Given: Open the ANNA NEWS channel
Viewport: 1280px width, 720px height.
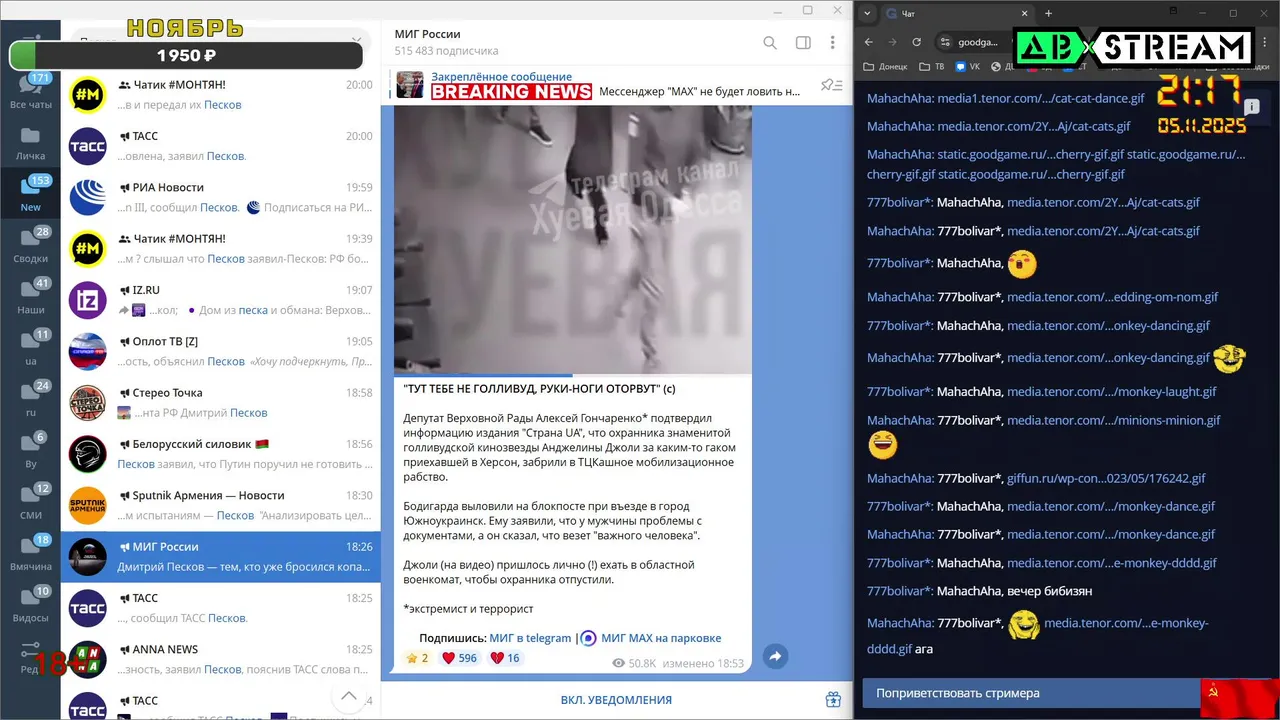Looking at the screenshot, I should point(221,659).
